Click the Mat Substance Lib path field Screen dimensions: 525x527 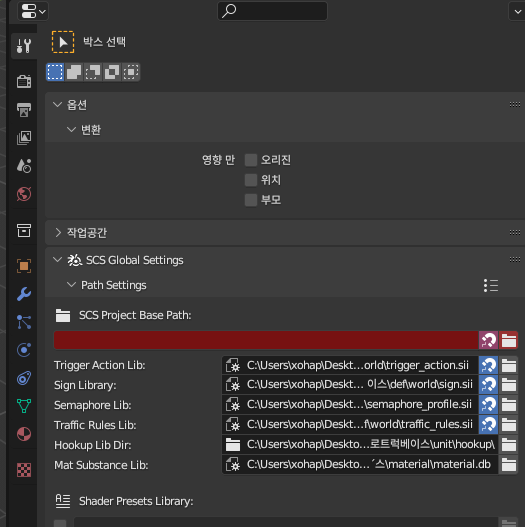point(360,465)
